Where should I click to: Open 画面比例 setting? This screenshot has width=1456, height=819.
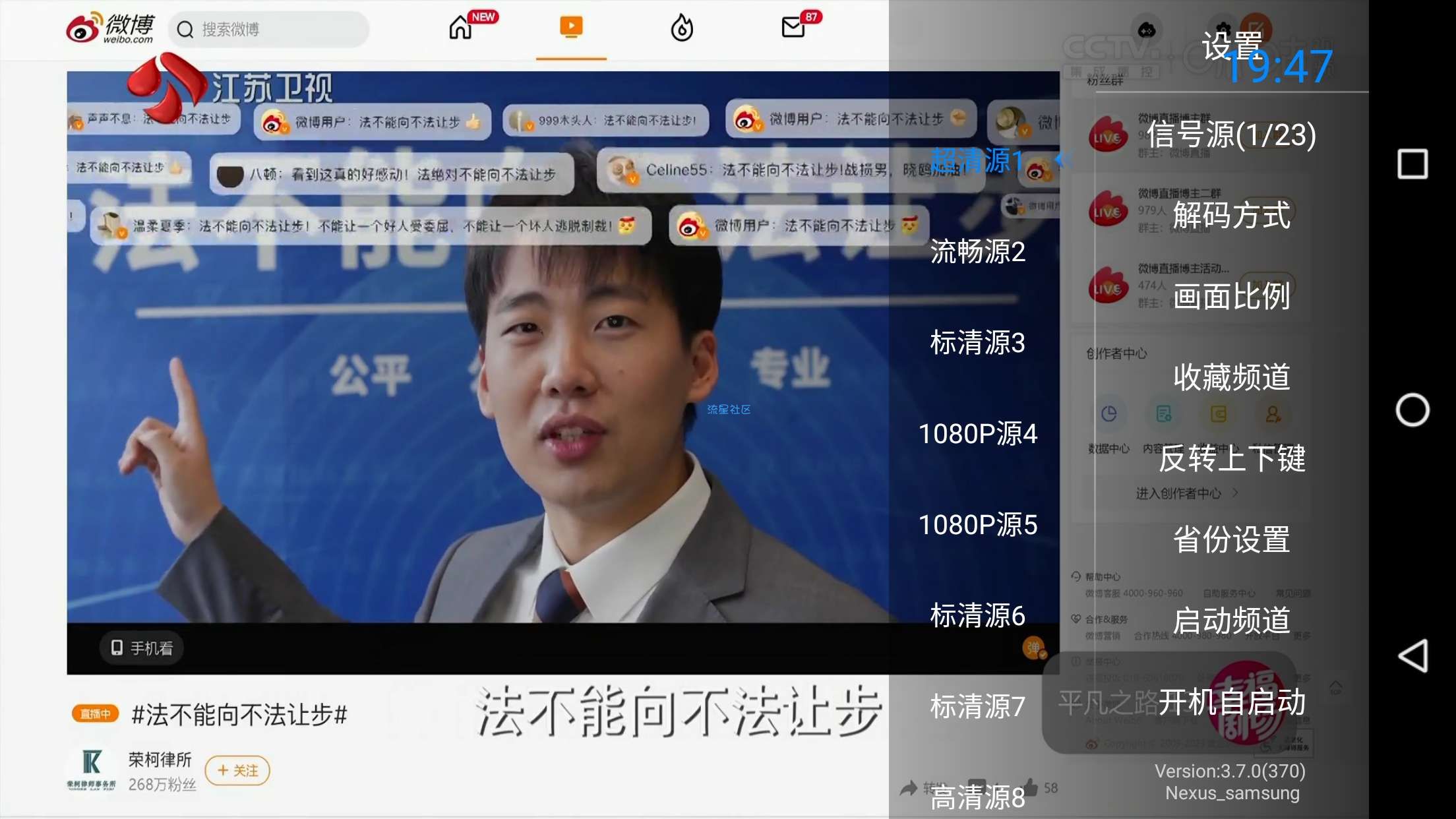point(1231,297)
